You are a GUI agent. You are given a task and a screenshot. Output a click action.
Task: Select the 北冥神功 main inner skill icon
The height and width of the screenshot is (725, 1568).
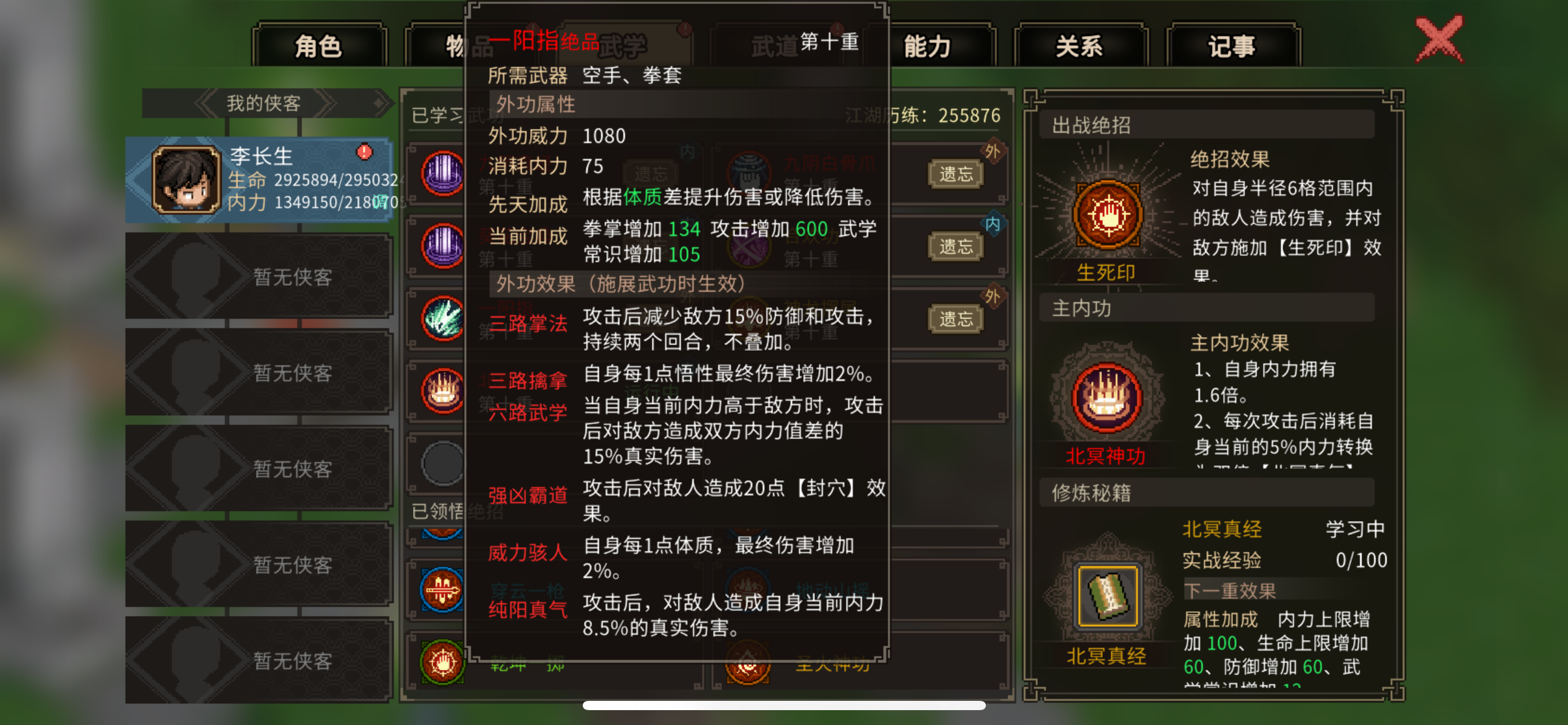pos(1107,397)
